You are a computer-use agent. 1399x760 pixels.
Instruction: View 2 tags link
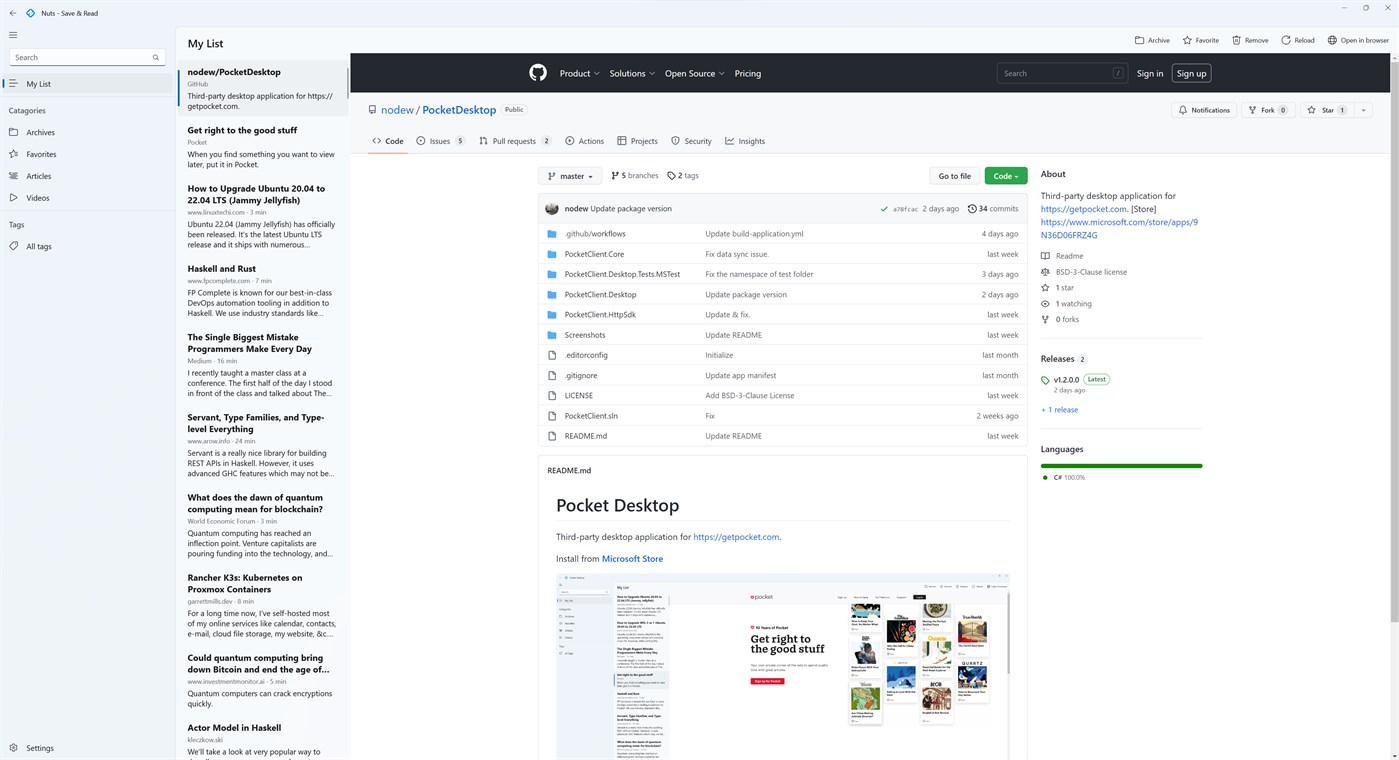683,176
